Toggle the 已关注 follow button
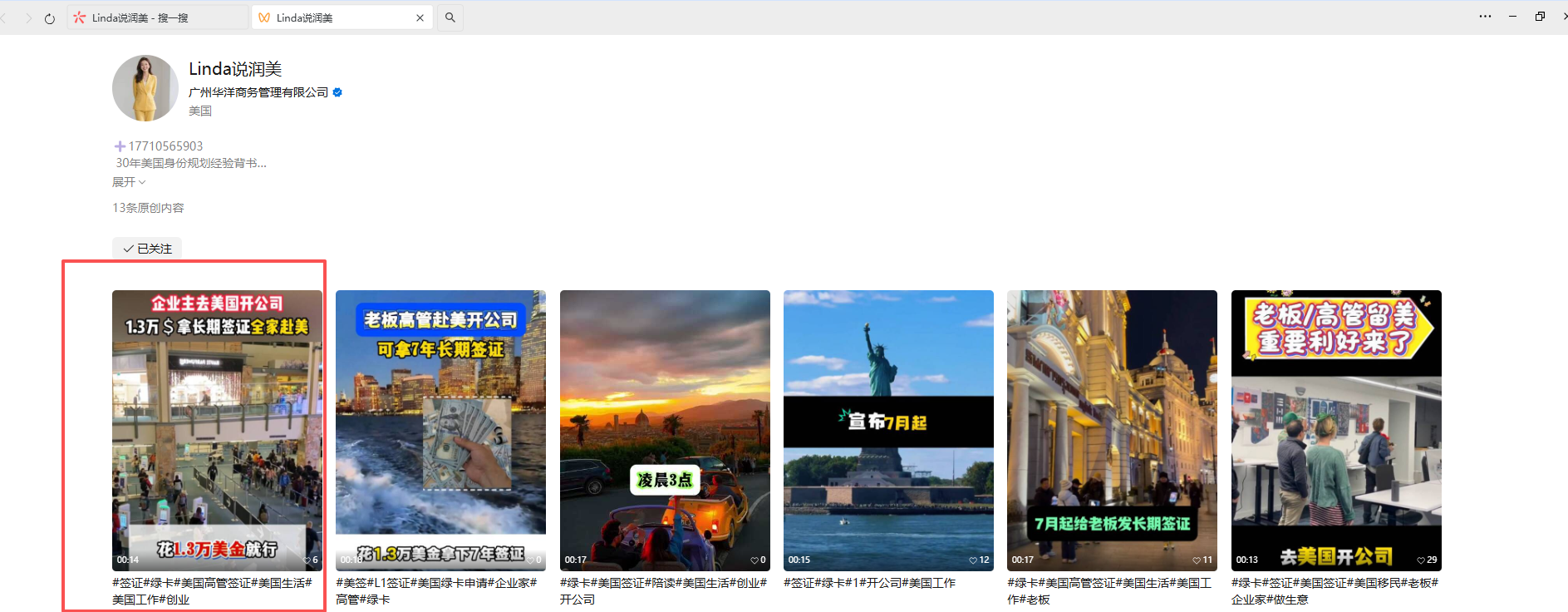 147,249
